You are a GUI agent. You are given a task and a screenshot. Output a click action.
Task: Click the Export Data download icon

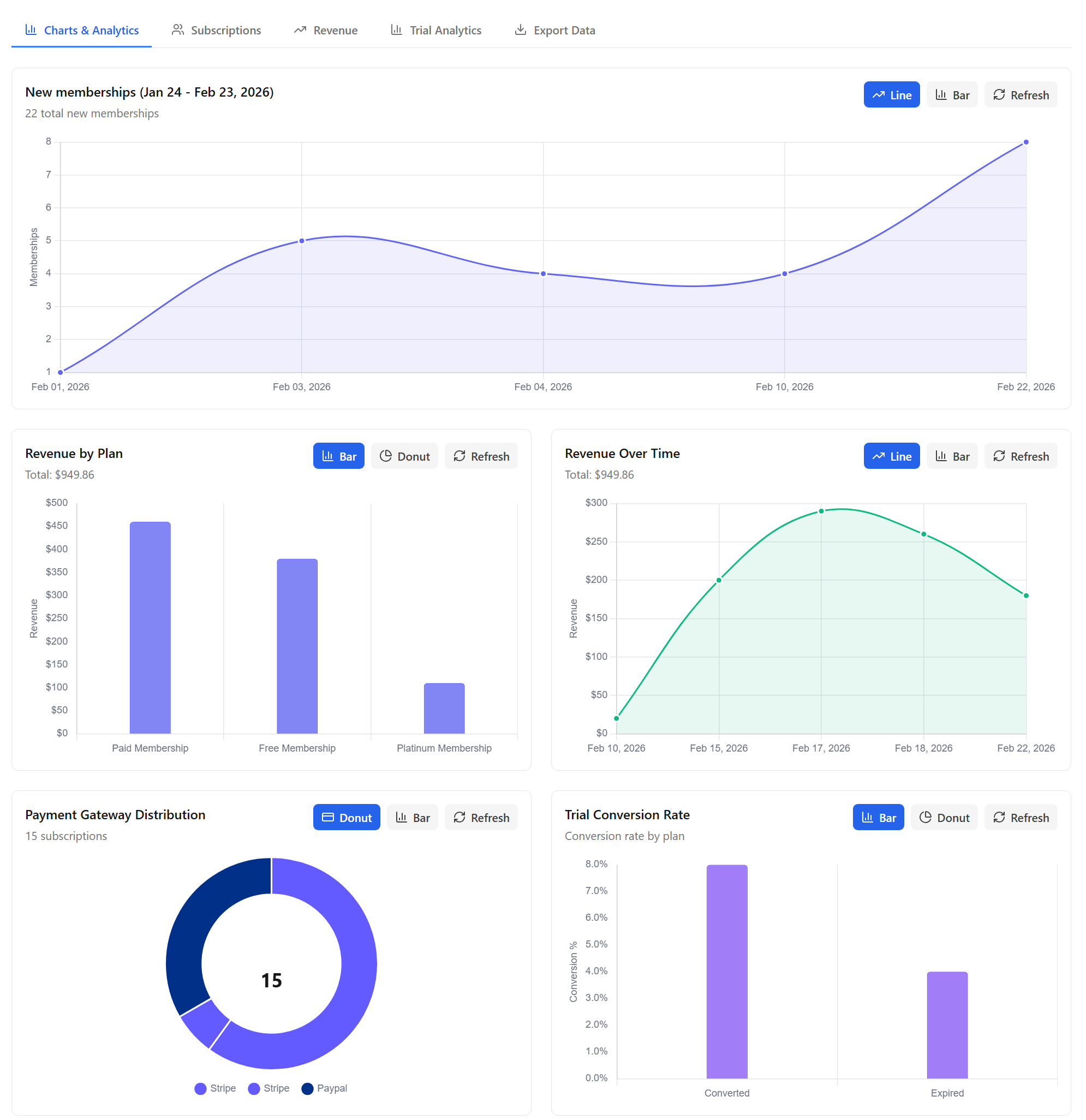tap(520, 29)
